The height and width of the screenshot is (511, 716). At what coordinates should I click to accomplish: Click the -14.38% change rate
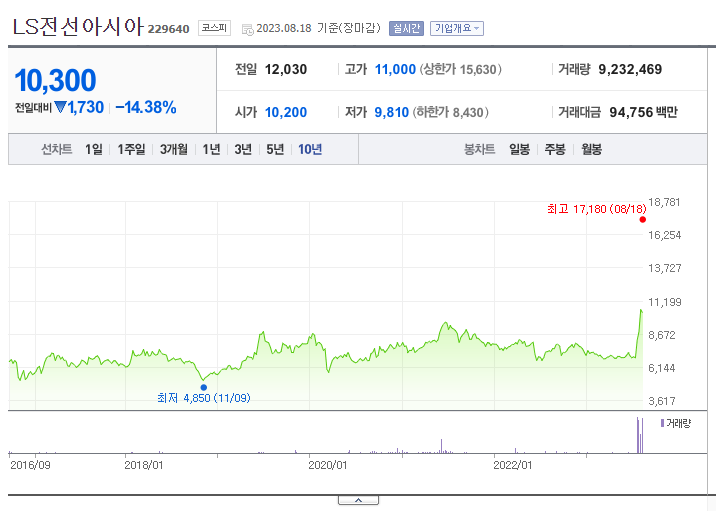[x=146, y=107]
